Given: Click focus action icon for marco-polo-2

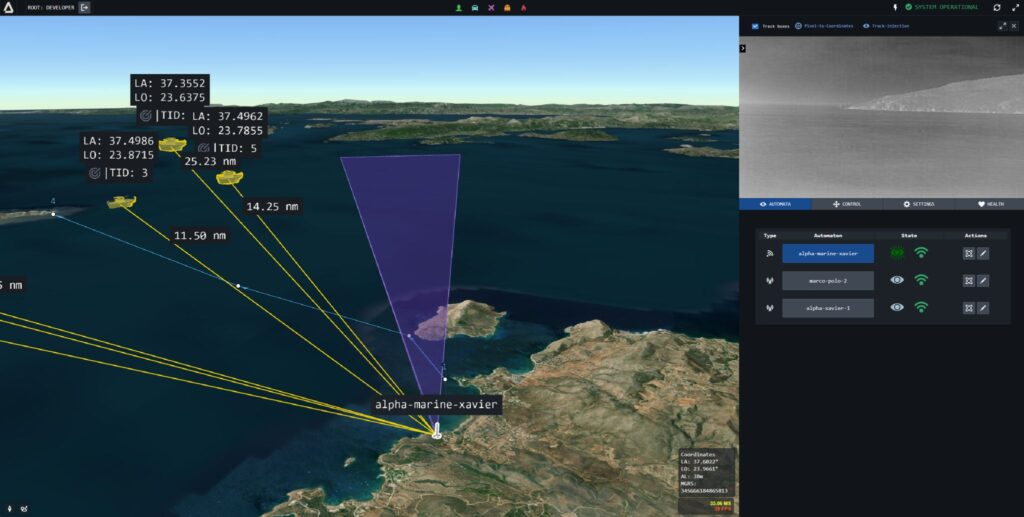Looking at the screenshot, I should 969,281.
